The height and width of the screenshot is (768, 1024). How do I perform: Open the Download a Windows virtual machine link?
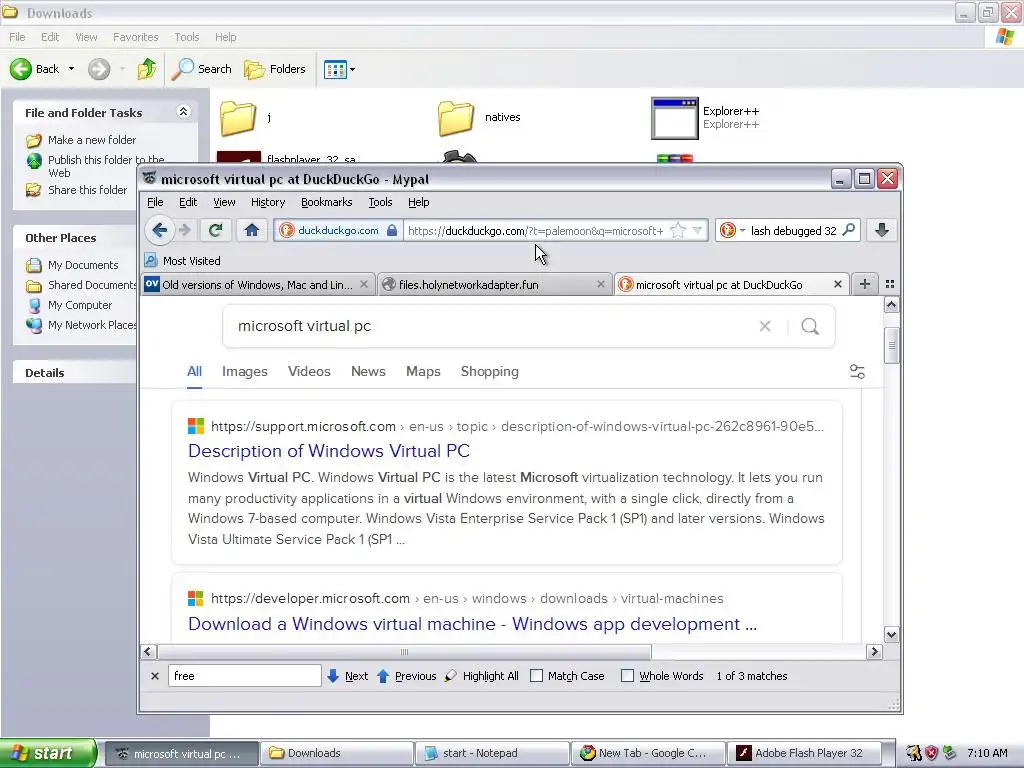pyautogui.click(x=472, y=624)
